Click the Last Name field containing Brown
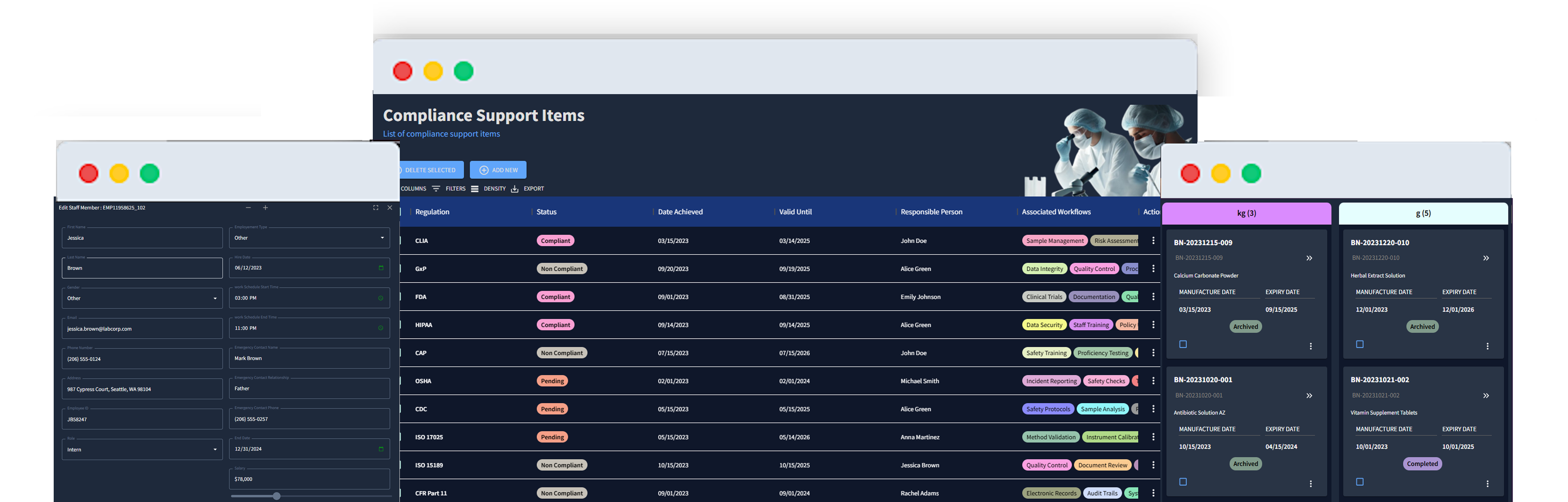Viewport: 1568px width, 502px height. tap(142, 268)
